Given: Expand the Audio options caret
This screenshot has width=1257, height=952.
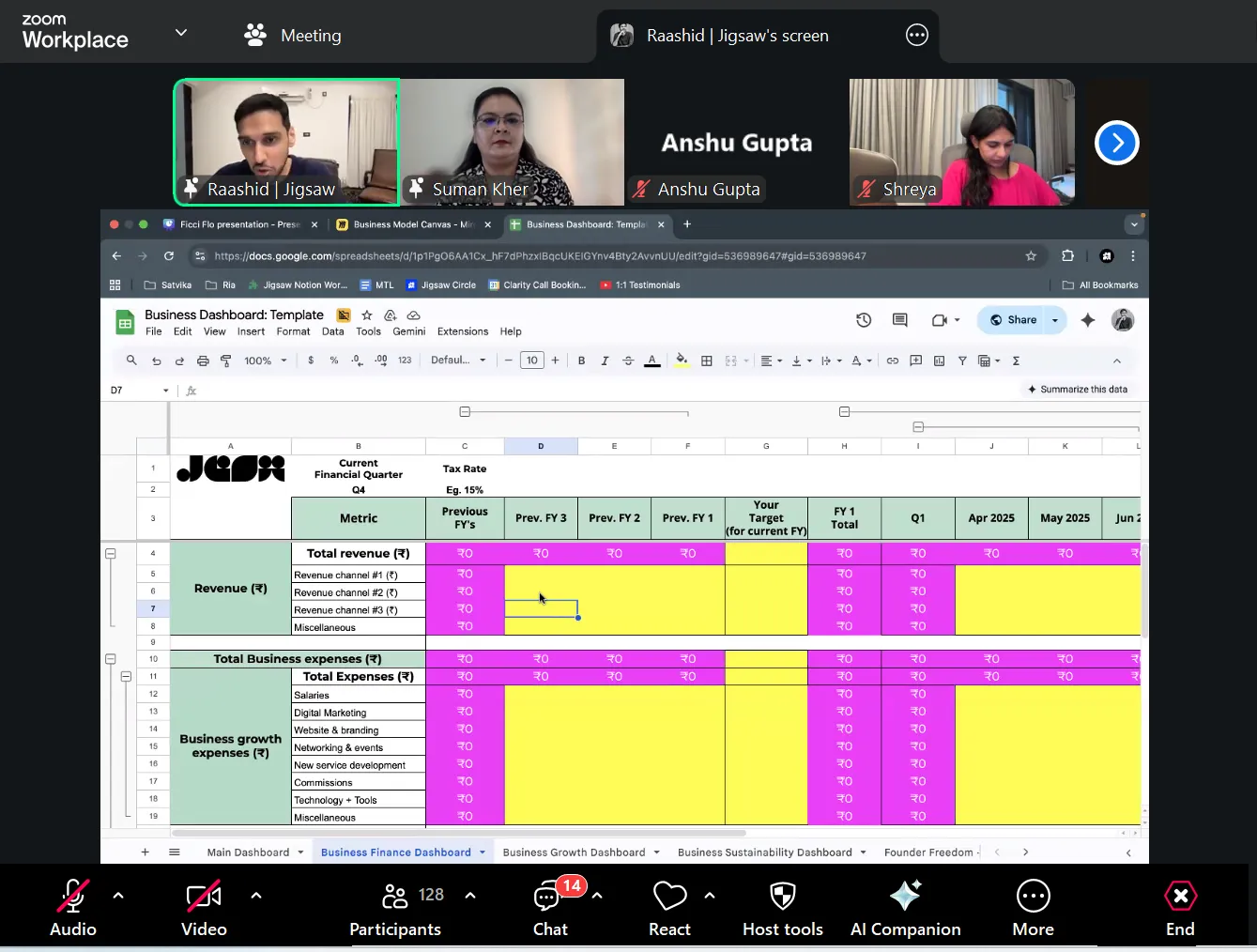Looking at the screenshot, I should (118, 896).
